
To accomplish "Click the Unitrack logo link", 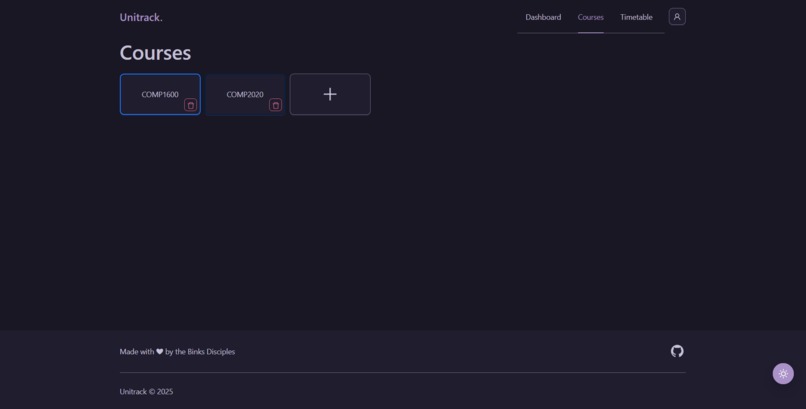I will 141,17.
